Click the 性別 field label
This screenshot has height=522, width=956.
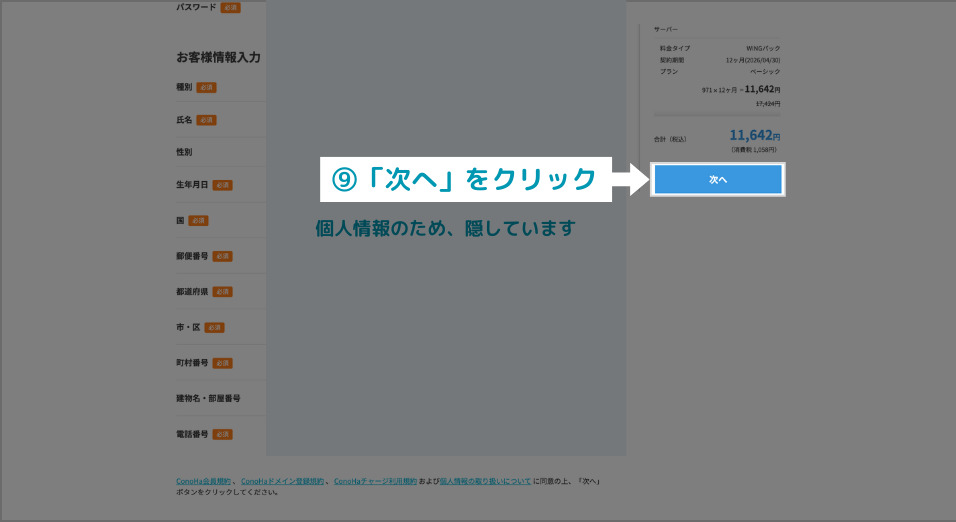[x=184, y=152]
